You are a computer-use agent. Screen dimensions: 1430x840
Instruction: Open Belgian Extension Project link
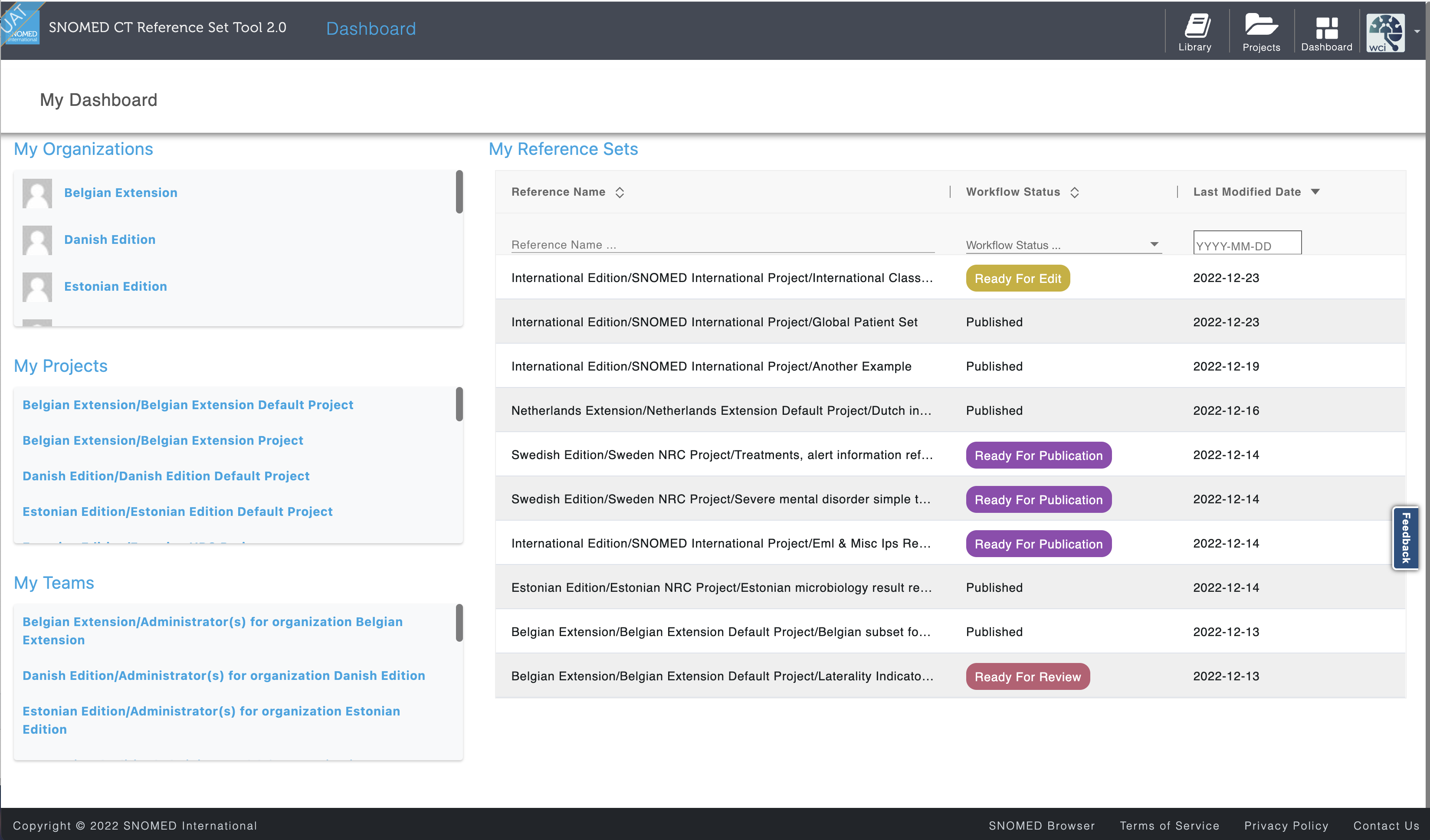(163, 440)
